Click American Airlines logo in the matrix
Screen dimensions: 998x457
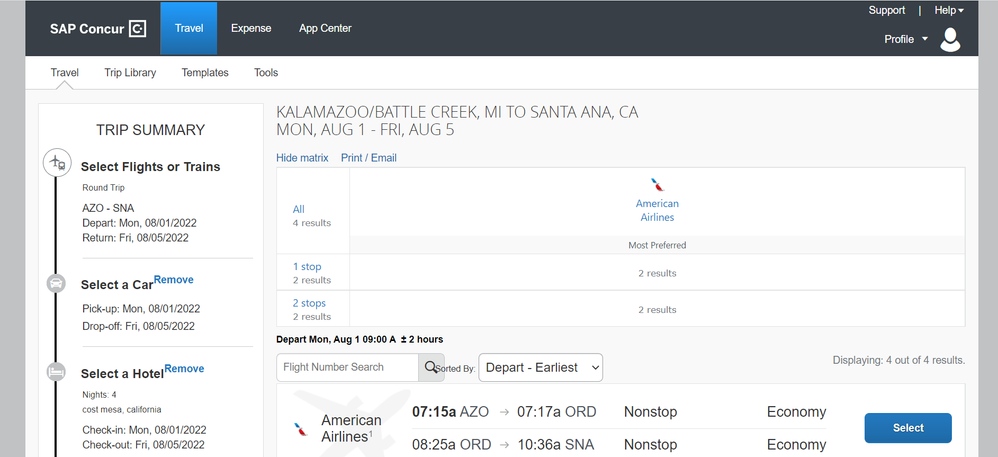tap(657, 185)
